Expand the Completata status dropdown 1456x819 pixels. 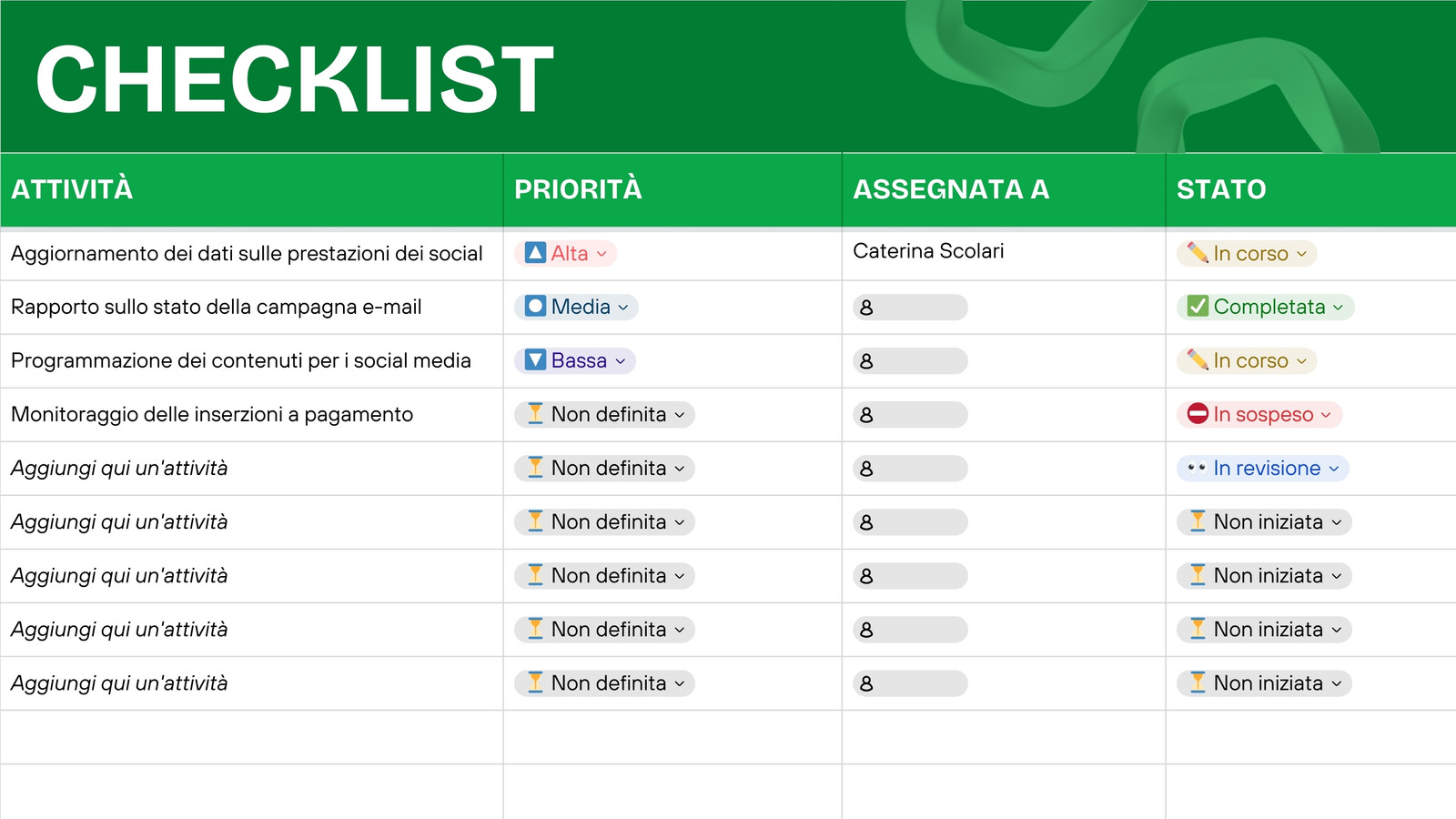[x=1338, y=308]
